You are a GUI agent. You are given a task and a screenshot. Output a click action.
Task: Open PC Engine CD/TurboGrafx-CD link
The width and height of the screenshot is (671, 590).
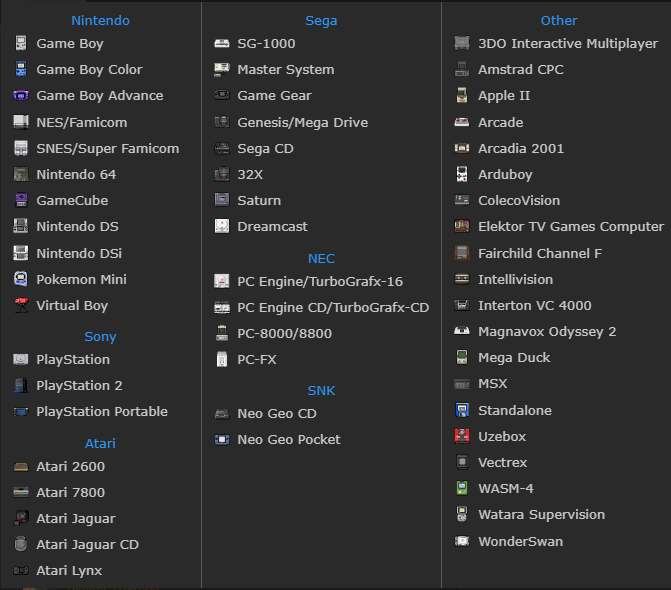click(x=333, y=308)
